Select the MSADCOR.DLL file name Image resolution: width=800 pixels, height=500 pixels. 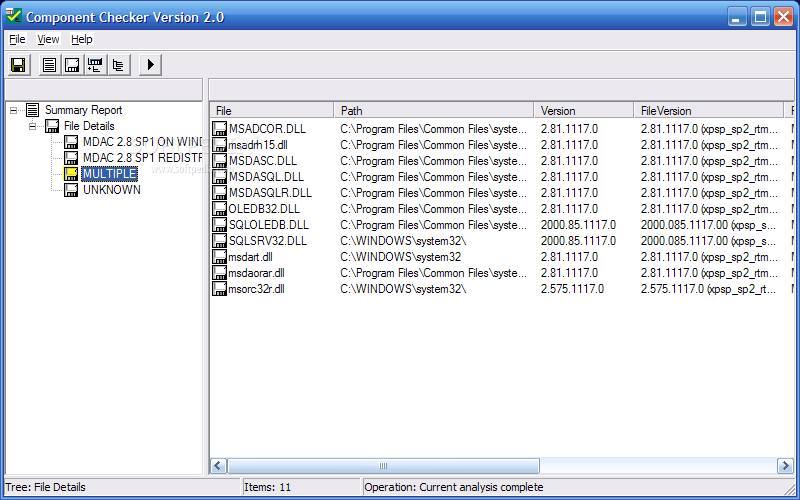[x=267, y=129]
